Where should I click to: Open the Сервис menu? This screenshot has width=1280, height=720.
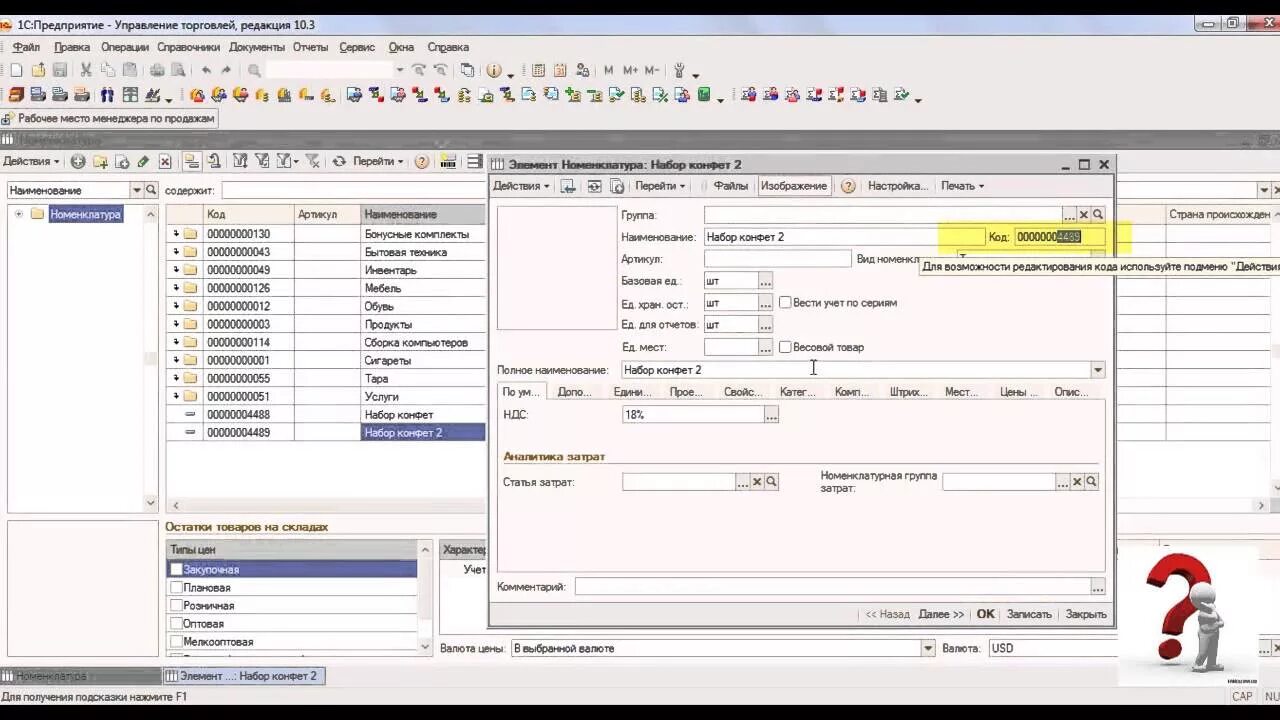[357, 47]
